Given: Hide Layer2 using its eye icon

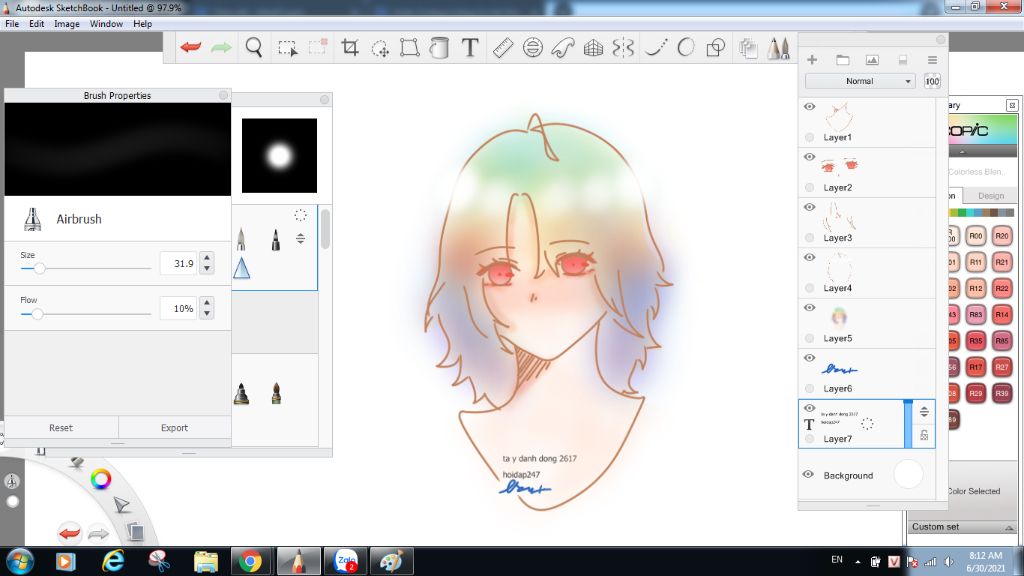Looking at the screenshot, I should (809, 157).
